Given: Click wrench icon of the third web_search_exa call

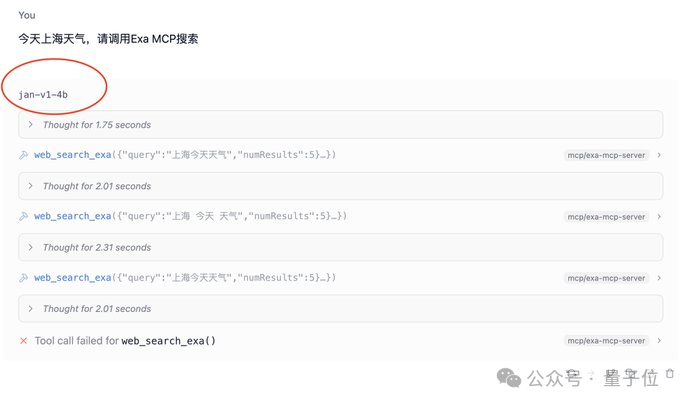Looking at the screenshot, I should [x=23, y=278].
